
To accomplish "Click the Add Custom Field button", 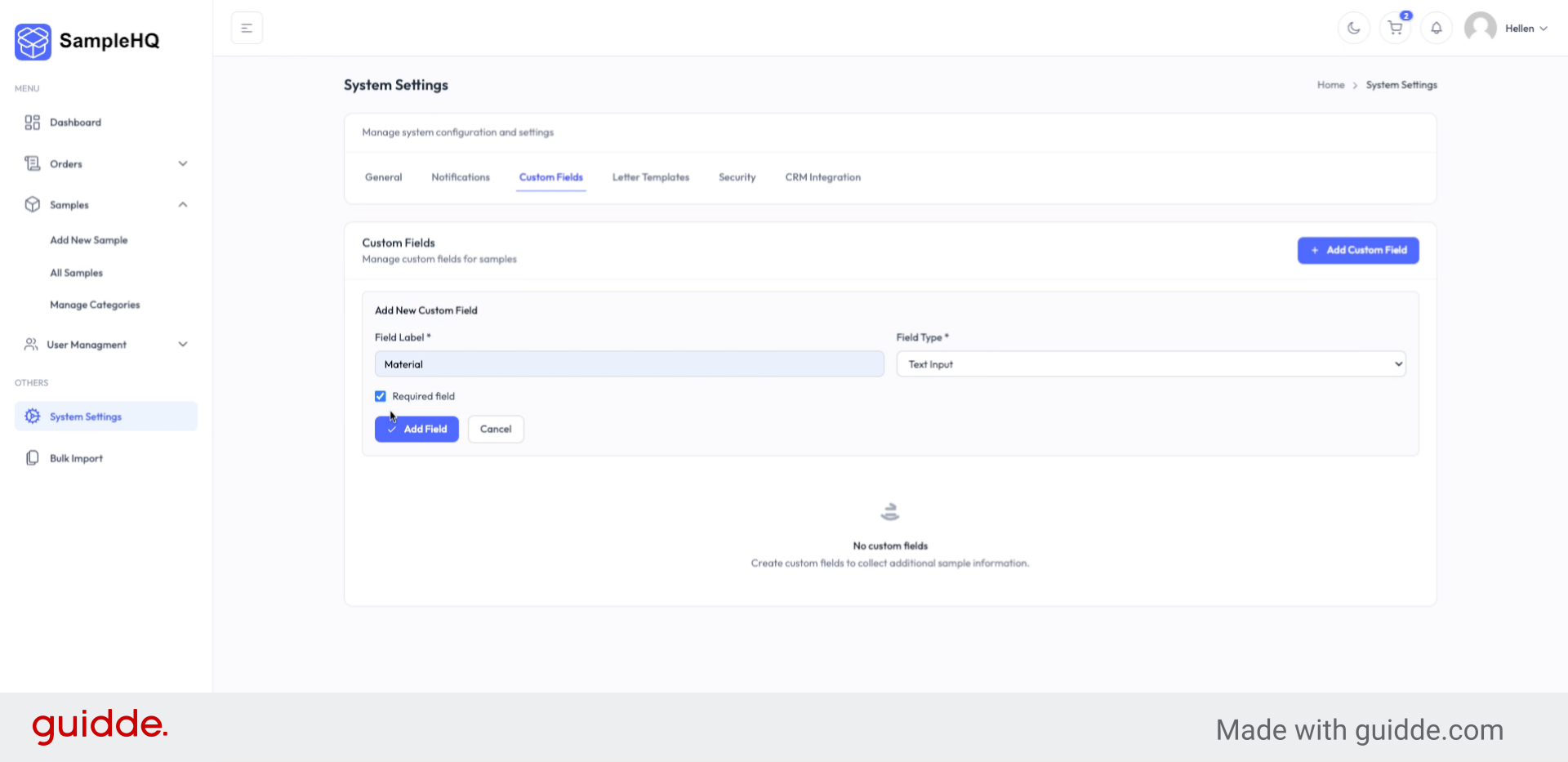I will click(x=1357, y=250).
